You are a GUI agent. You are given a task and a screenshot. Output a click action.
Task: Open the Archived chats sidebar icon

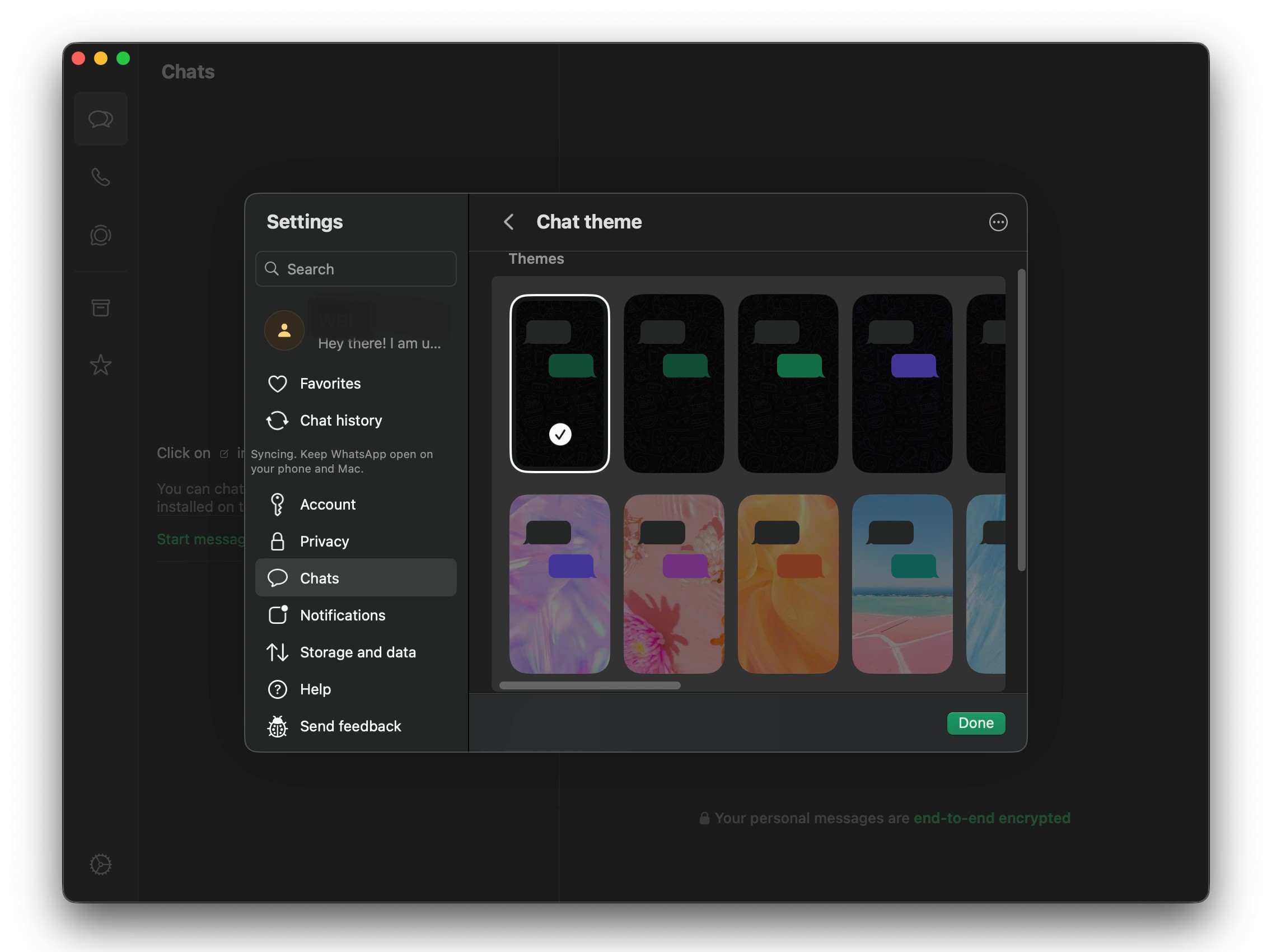[101, 308]
